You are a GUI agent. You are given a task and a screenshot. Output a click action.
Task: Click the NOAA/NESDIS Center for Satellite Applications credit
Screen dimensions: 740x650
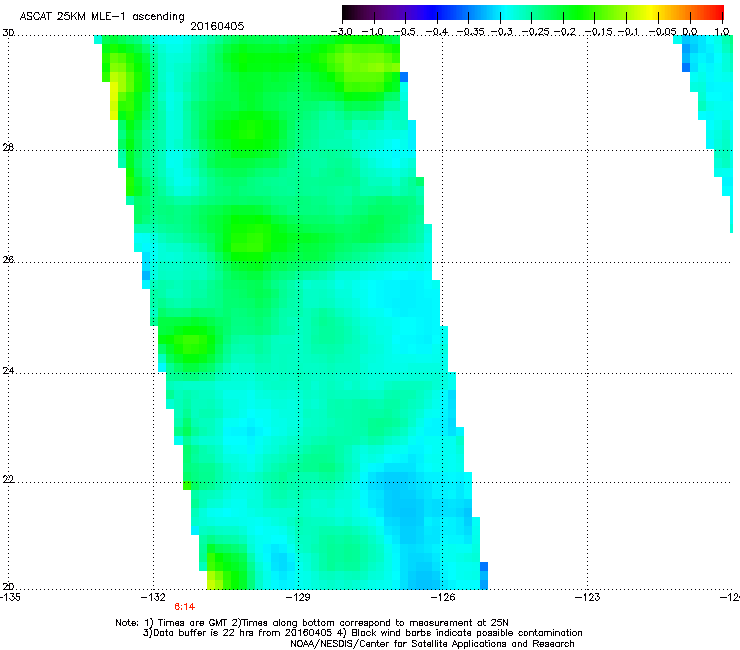(x=432, y=644)
